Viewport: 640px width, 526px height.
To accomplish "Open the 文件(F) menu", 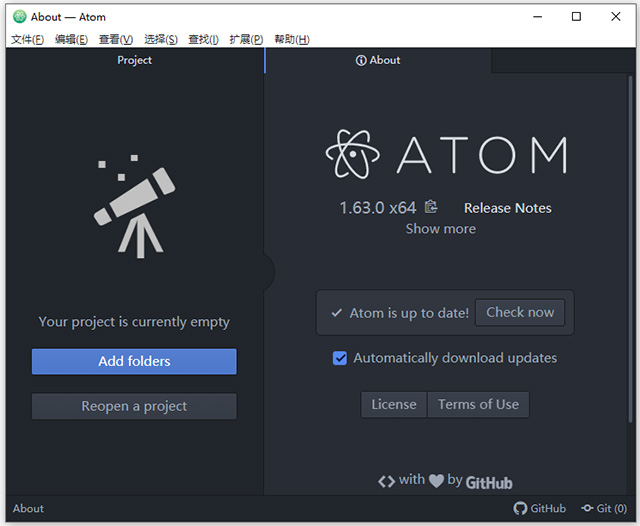I will (27, 39).
